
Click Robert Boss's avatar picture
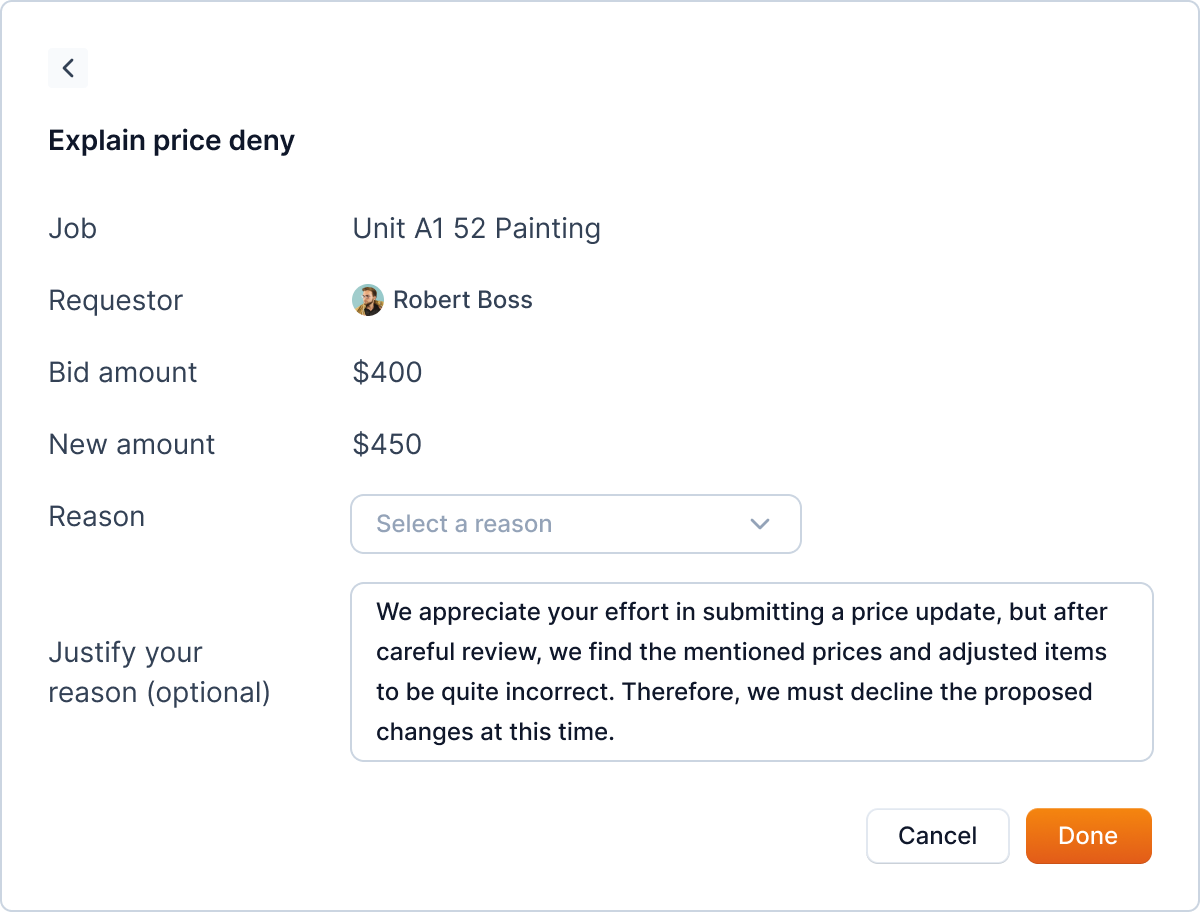tap(368, 300)
